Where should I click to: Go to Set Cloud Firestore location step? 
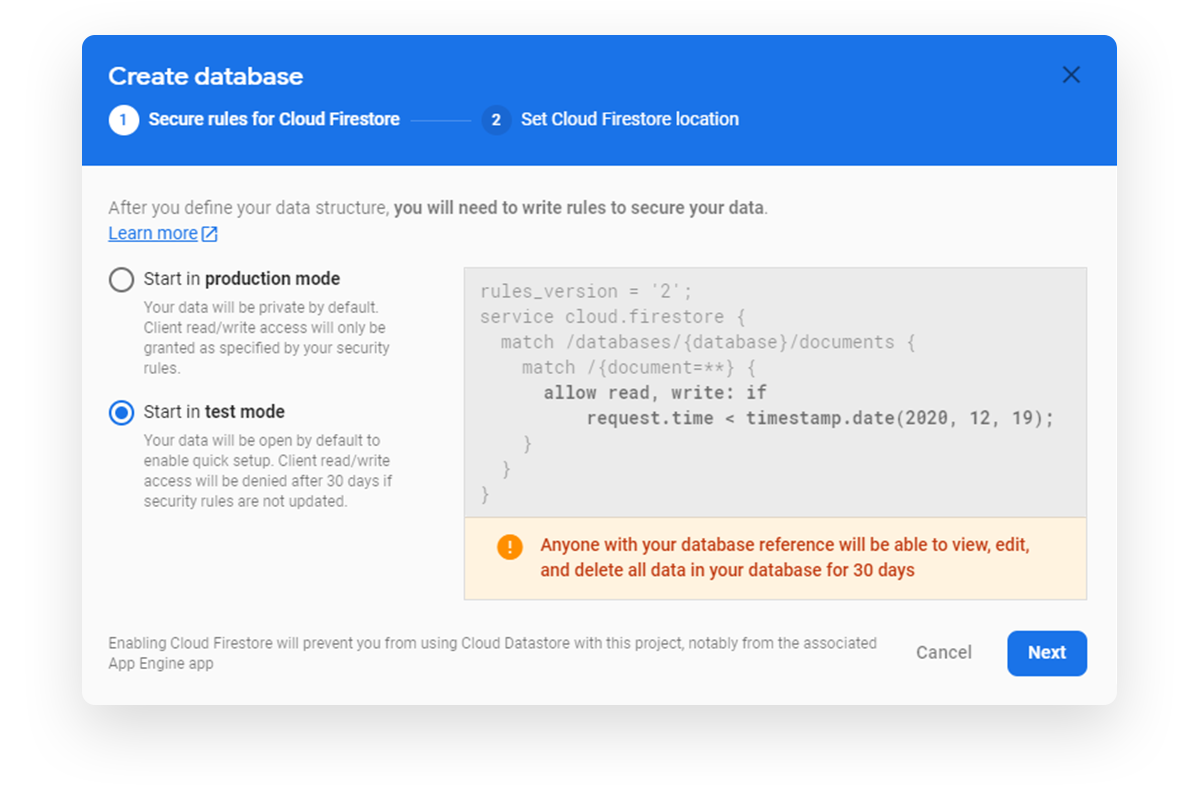click(630, 119)
